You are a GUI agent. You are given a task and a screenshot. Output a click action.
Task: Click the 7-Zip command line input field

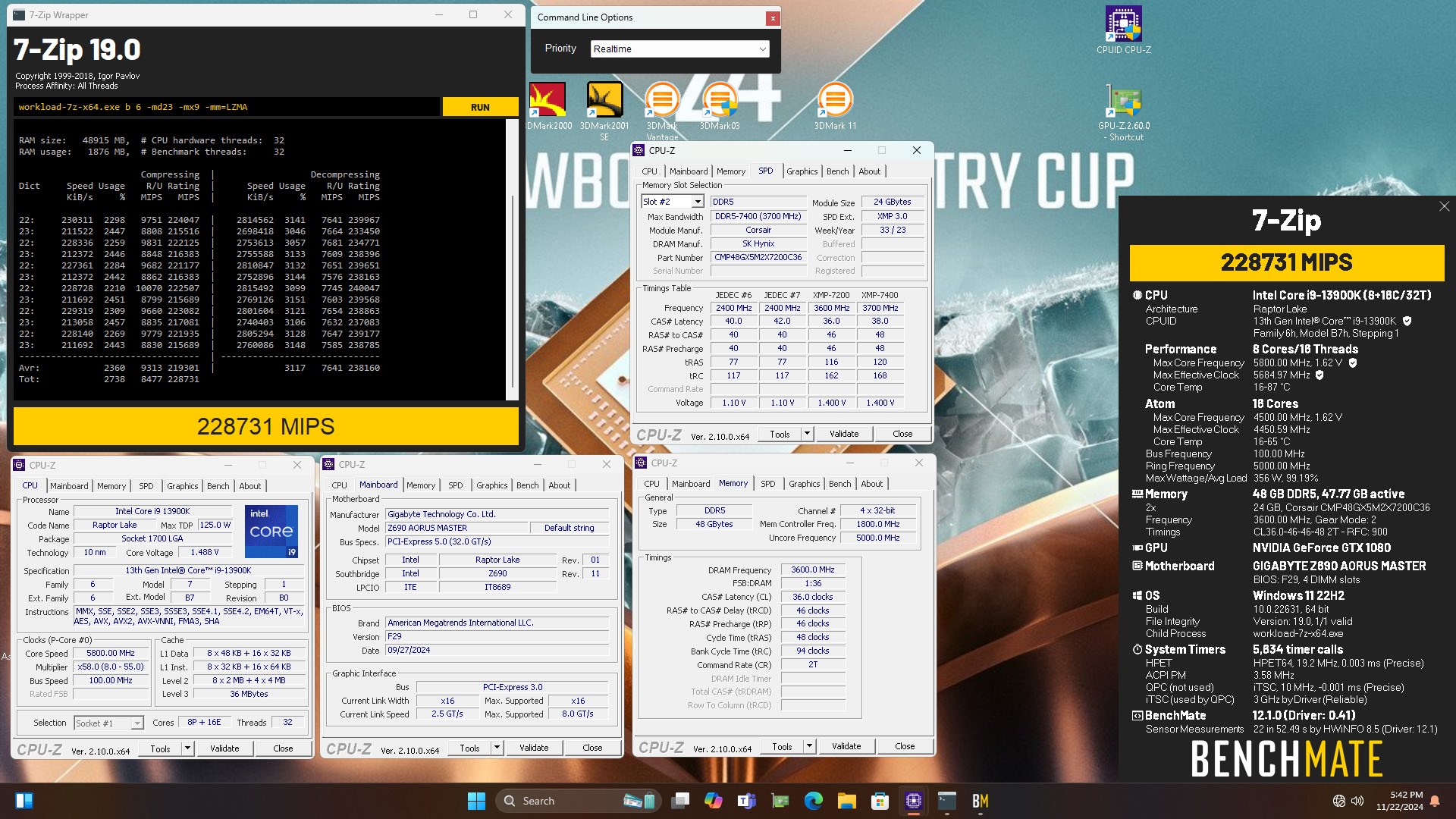(x=227, y=107)
